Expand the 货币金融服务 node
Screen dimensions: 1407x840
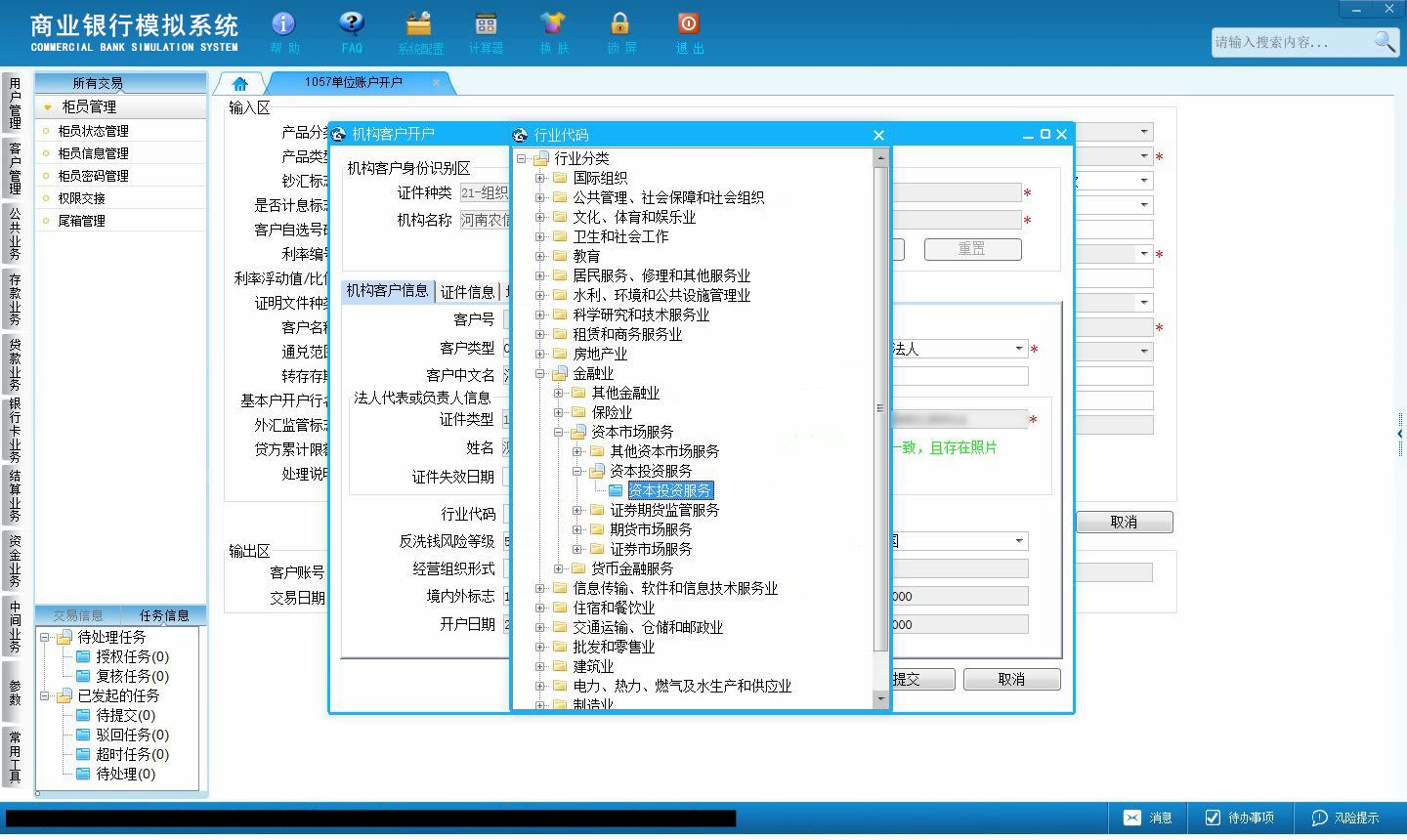[x=559, y=568]
